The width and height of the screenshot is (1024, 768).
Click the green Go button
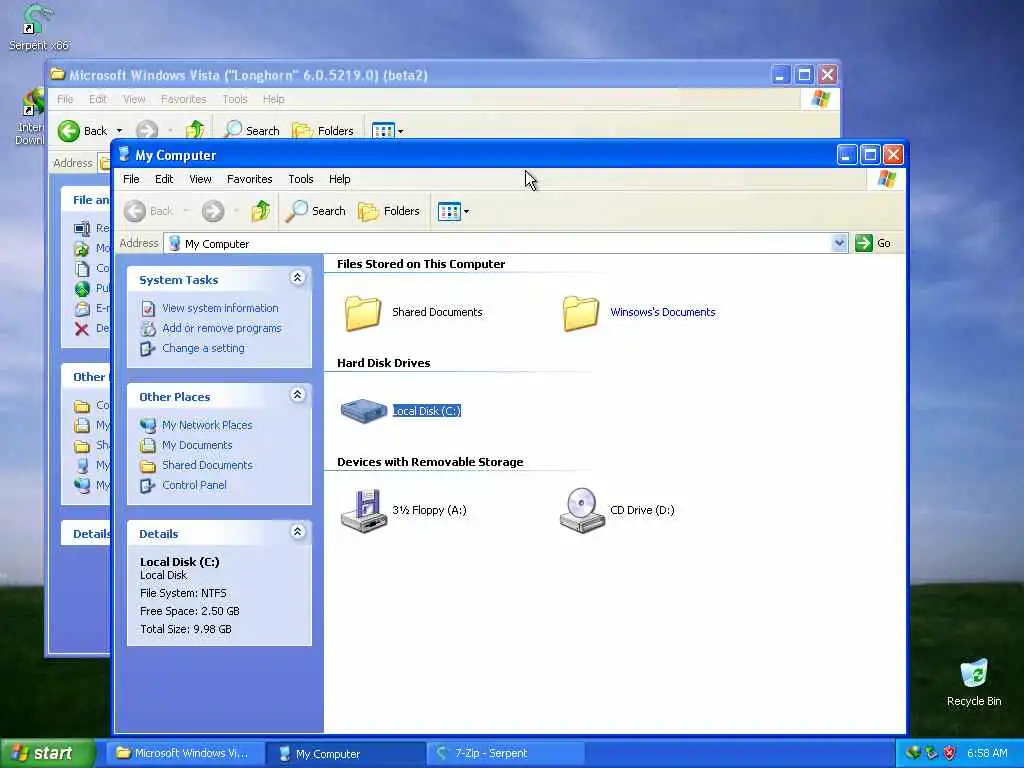[x=873, y=243]
